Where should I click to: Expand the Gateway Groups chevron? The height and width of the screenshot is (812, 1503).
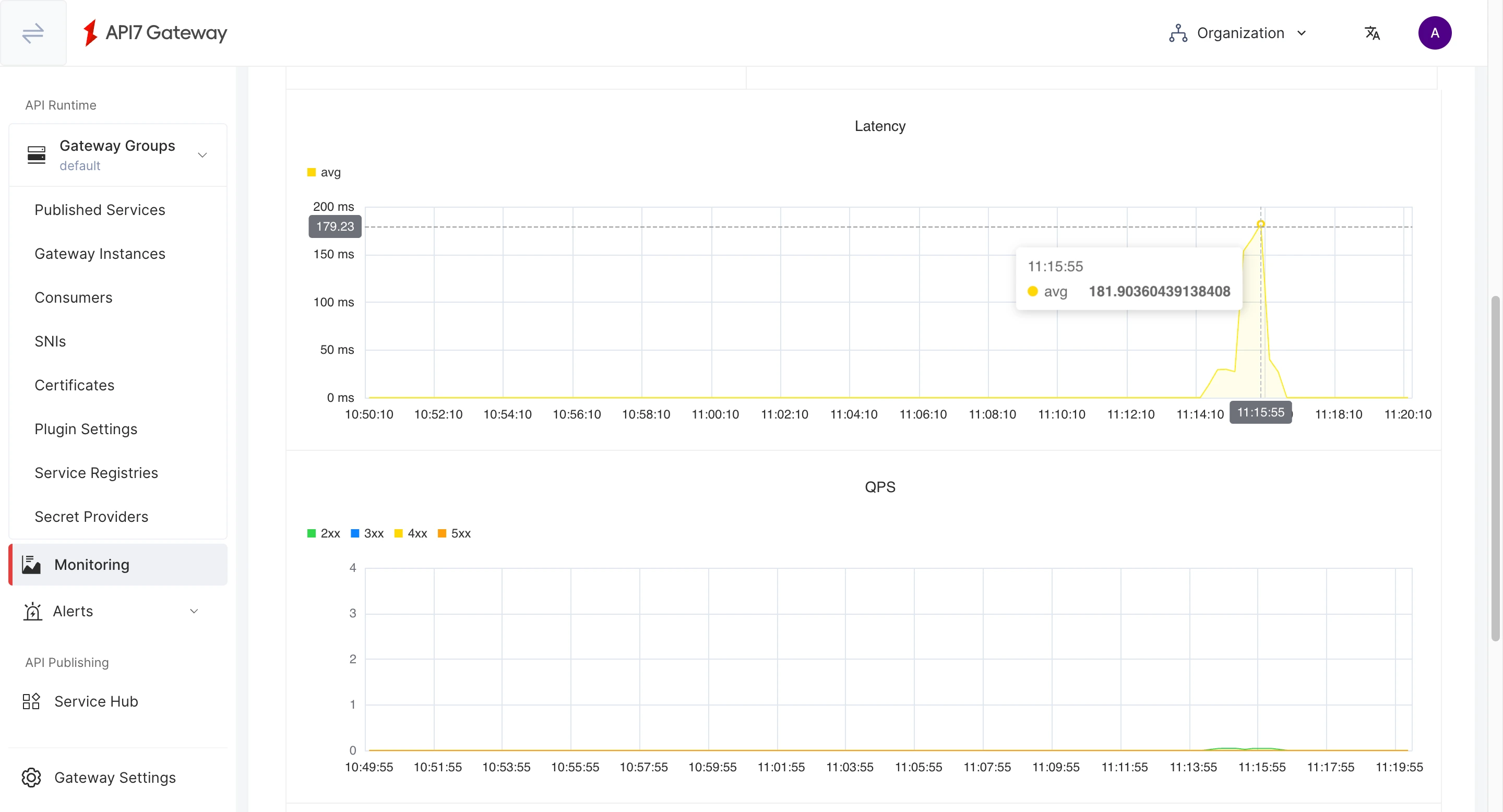point(202,155)
